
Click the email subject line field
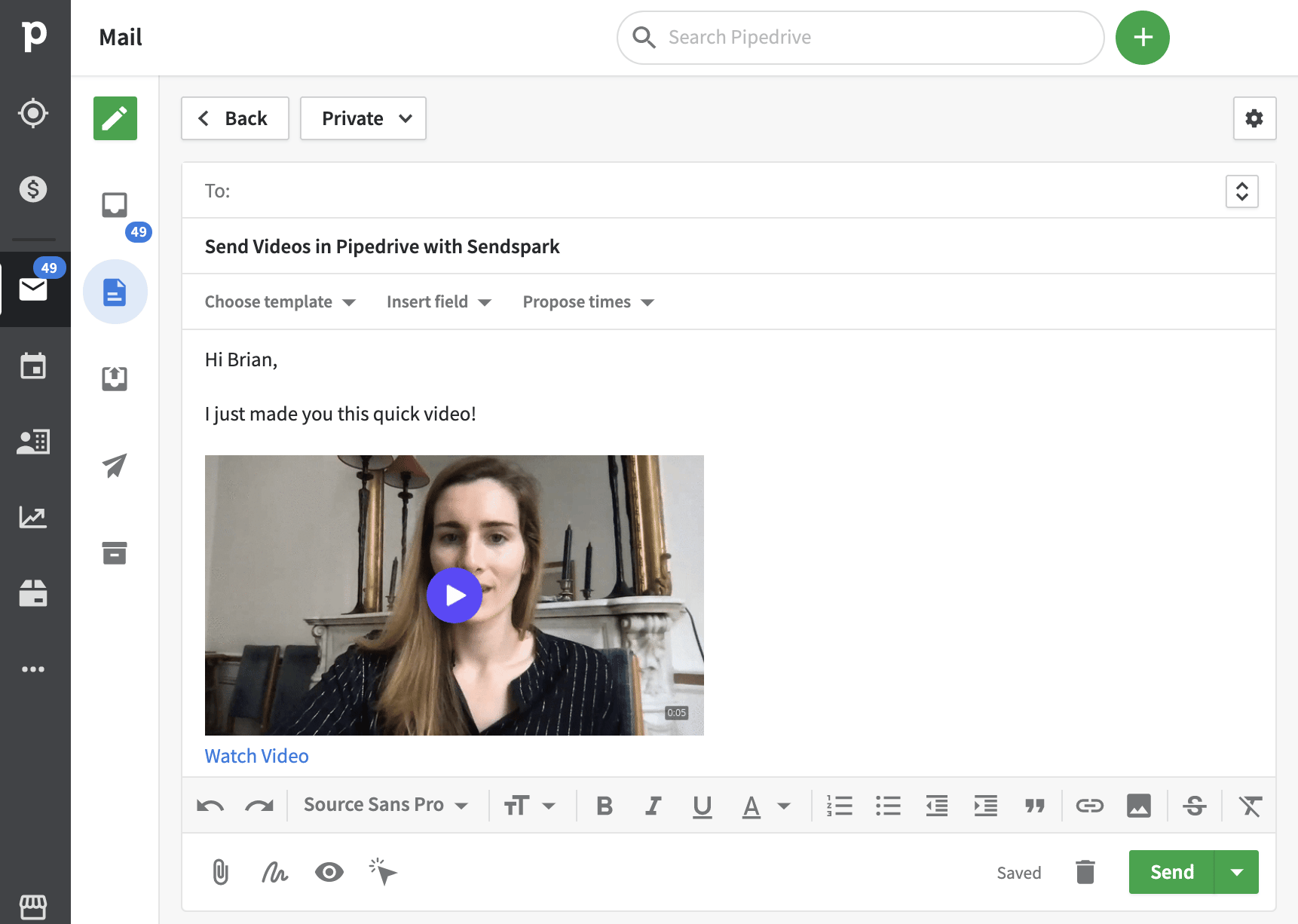(729, 246)
